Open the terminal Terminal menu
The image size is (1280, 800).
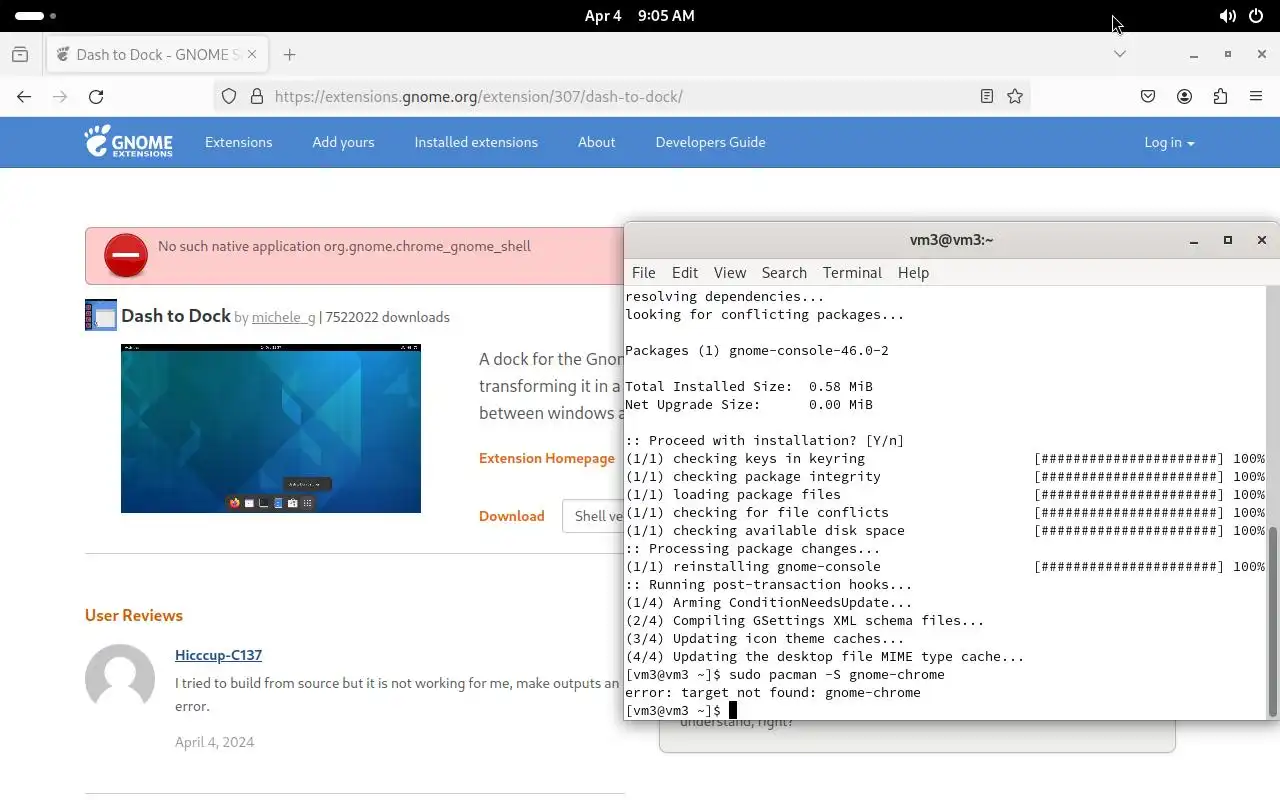tap(852, 273)
